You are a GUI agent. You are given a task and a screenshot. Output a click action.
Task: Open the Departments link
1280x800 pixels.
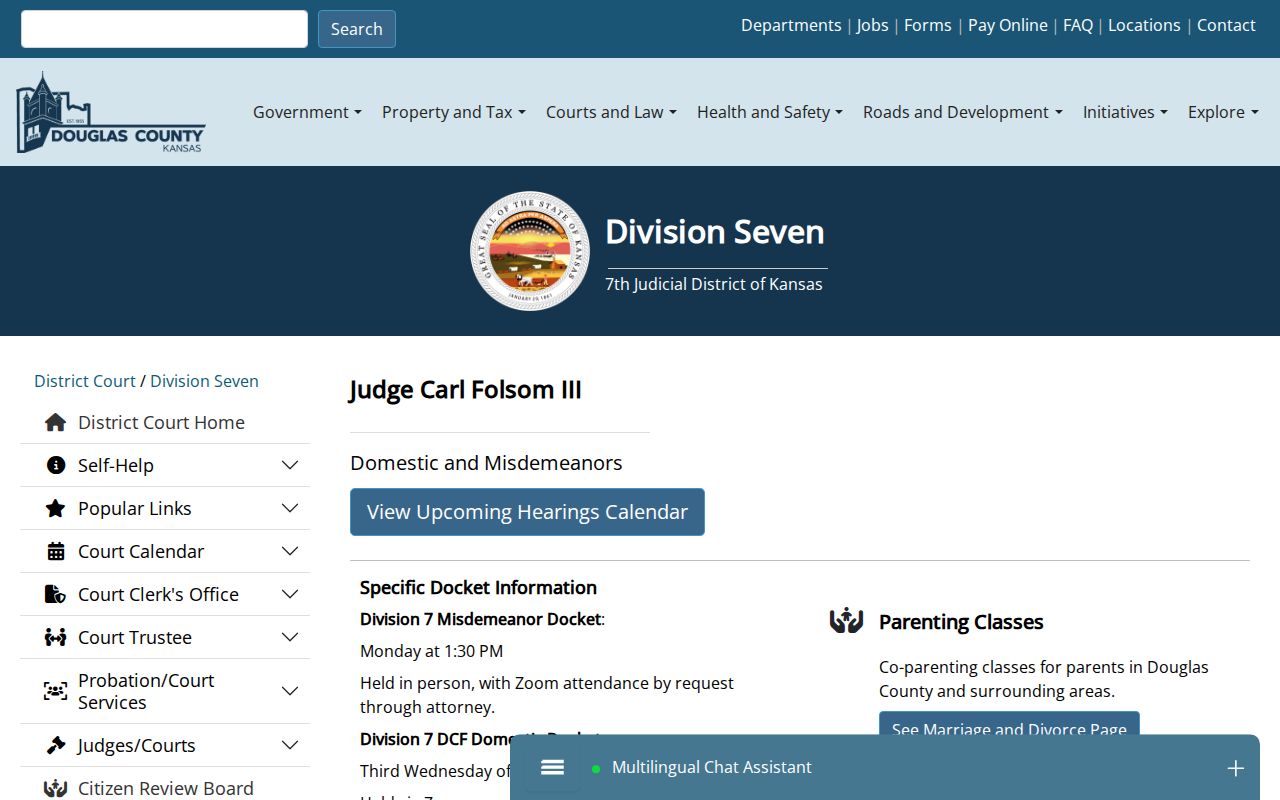(791, 25)
